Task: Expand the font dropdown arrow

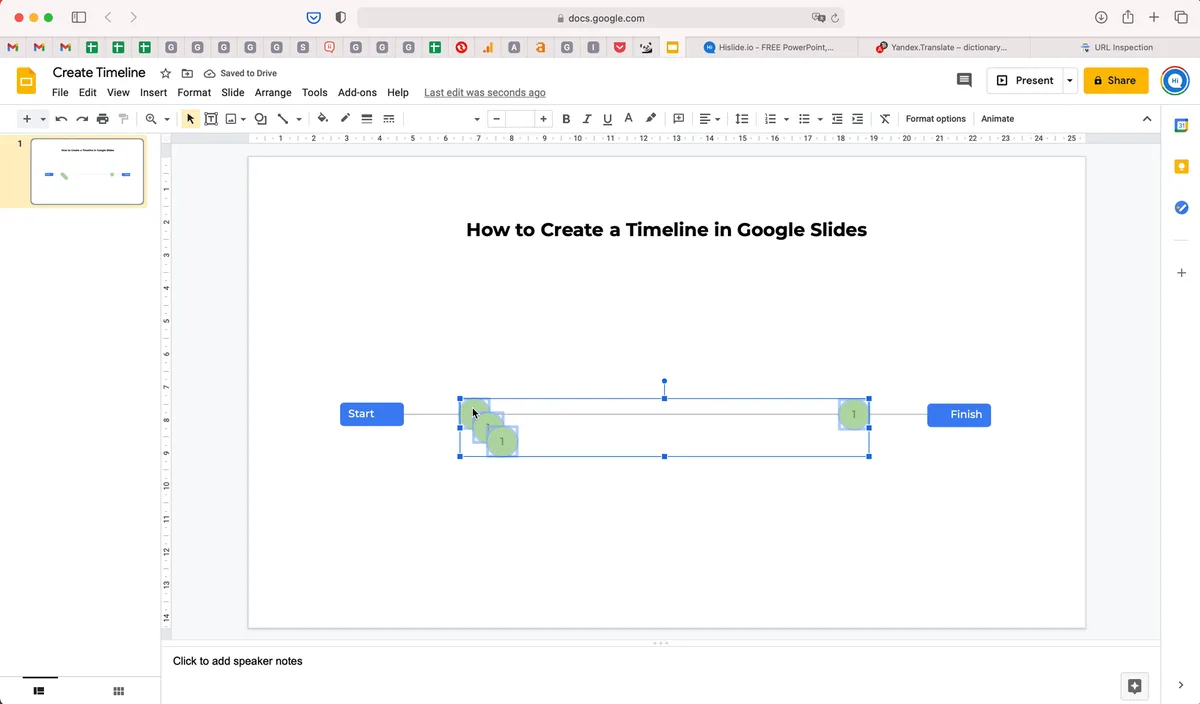Action: (477, 119)
